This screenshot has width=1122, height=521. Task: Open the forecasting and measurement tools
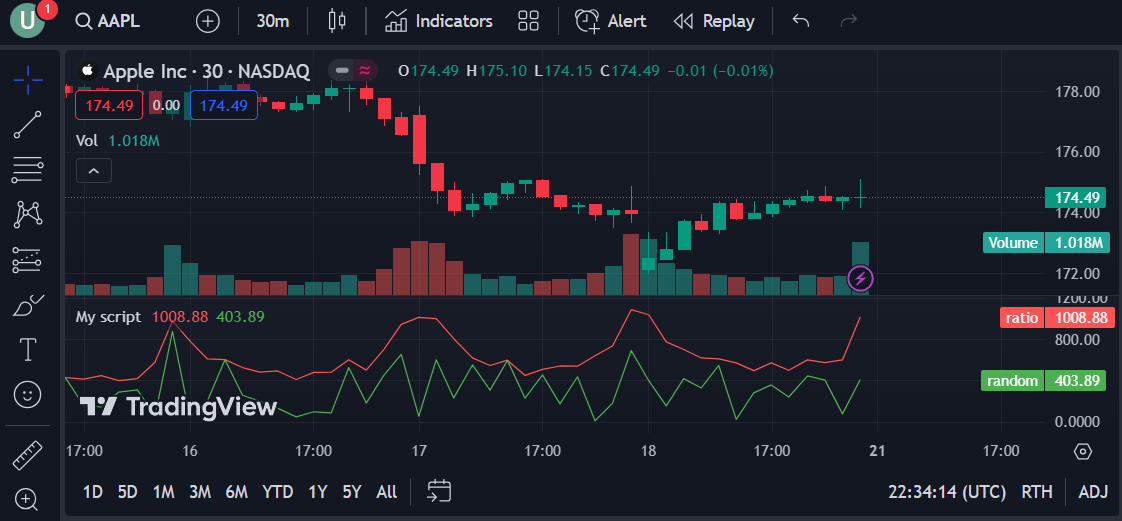coord(28,260)
